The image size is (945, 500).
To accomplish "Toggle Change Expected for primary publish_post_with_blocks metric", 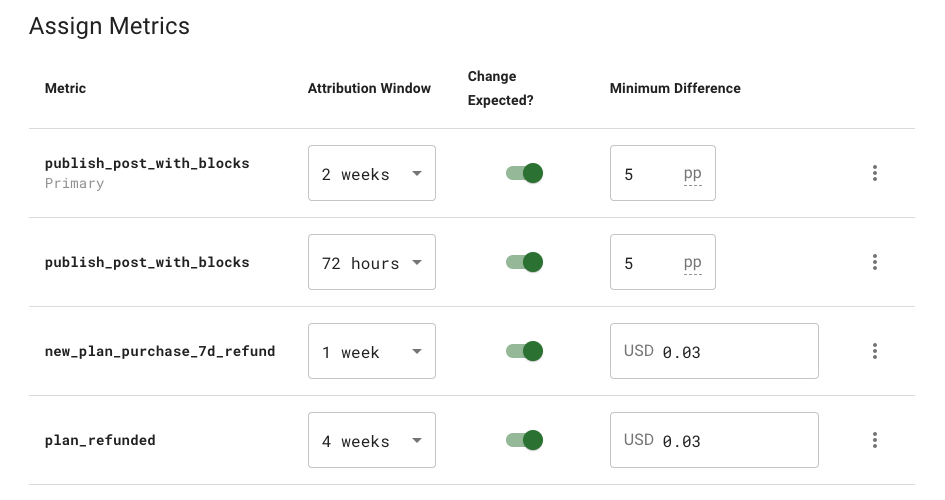I will (x=524, y=173).
